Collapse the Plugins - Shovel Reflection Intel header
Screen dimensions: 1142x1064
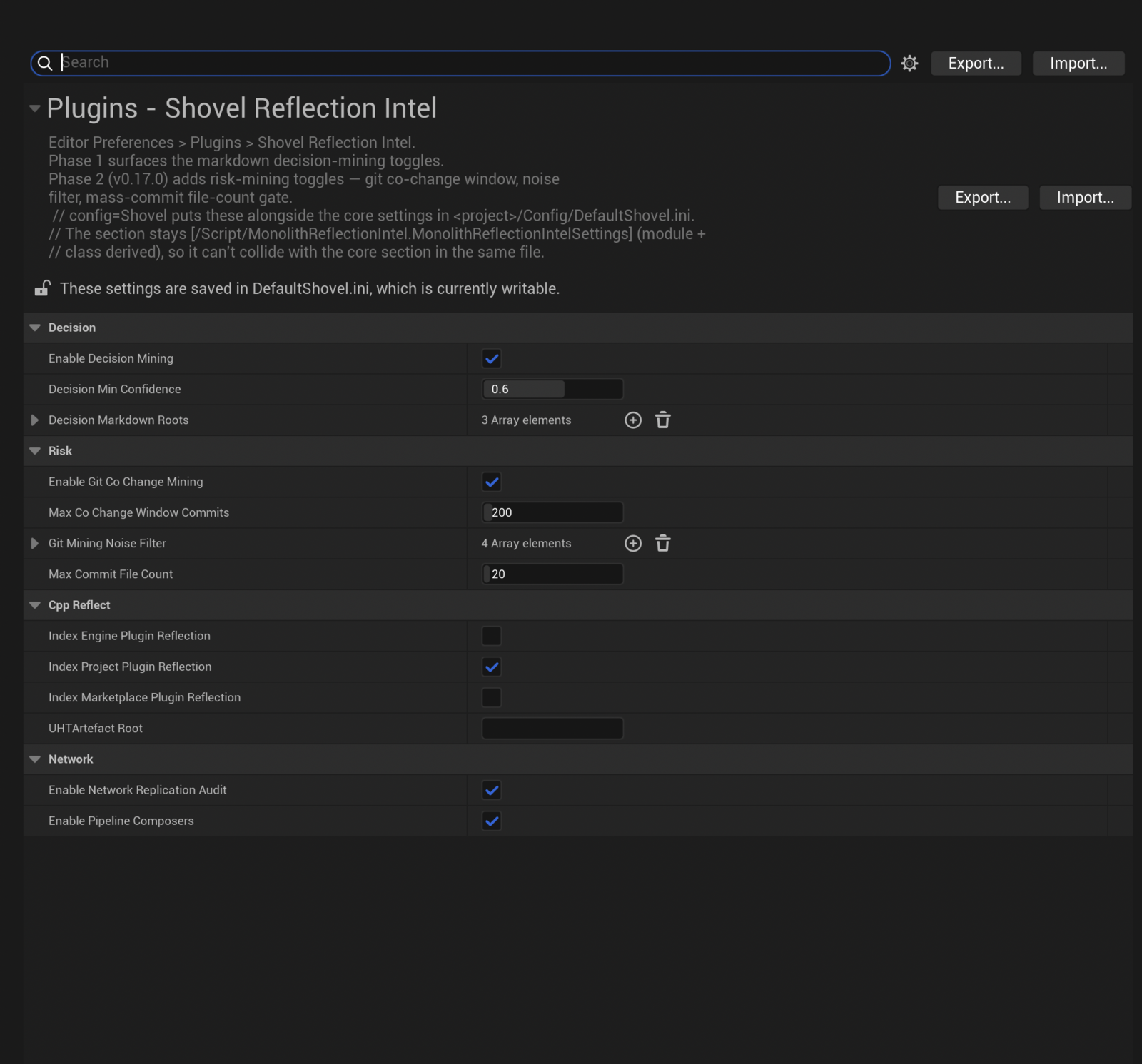(34, 108)
